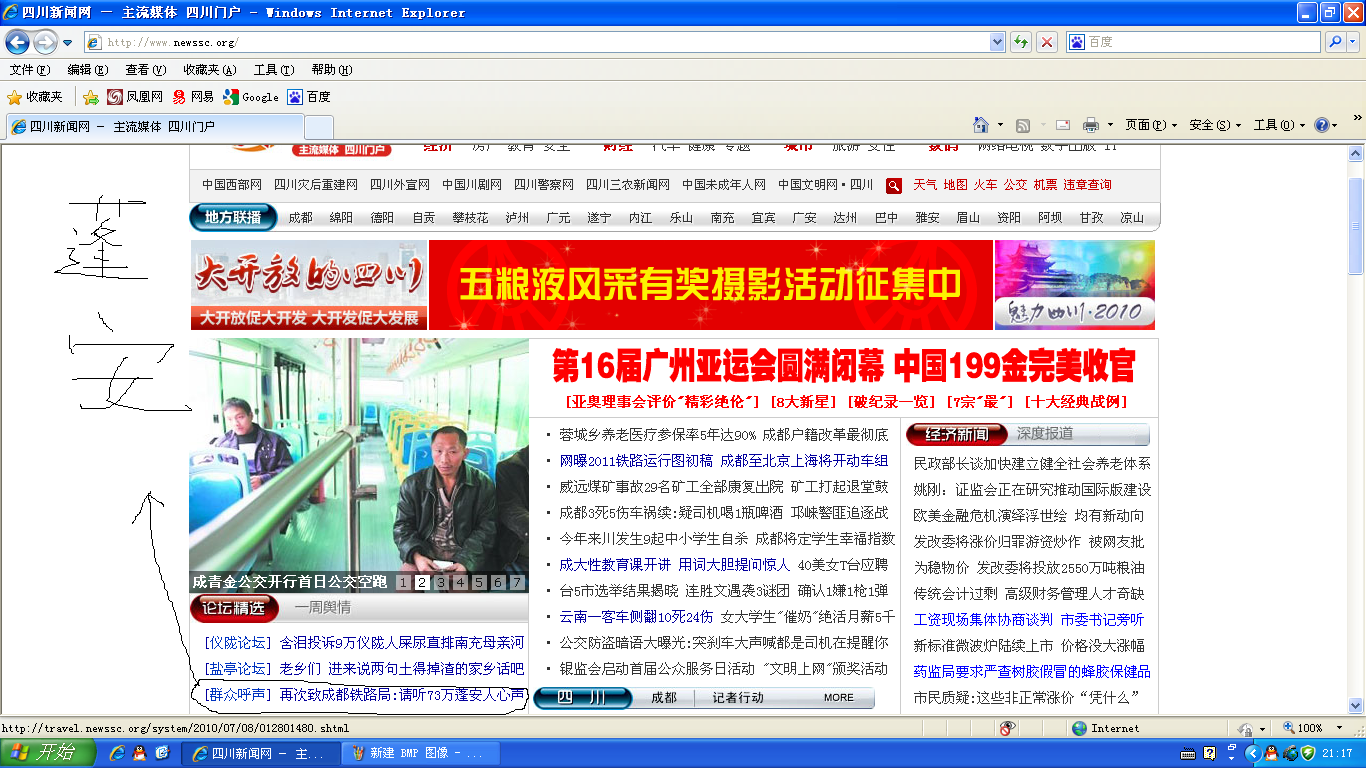The width and height of the screenshot is (1366, 768).
Task: Click the Read mail icon
Action: point(1063,125)
